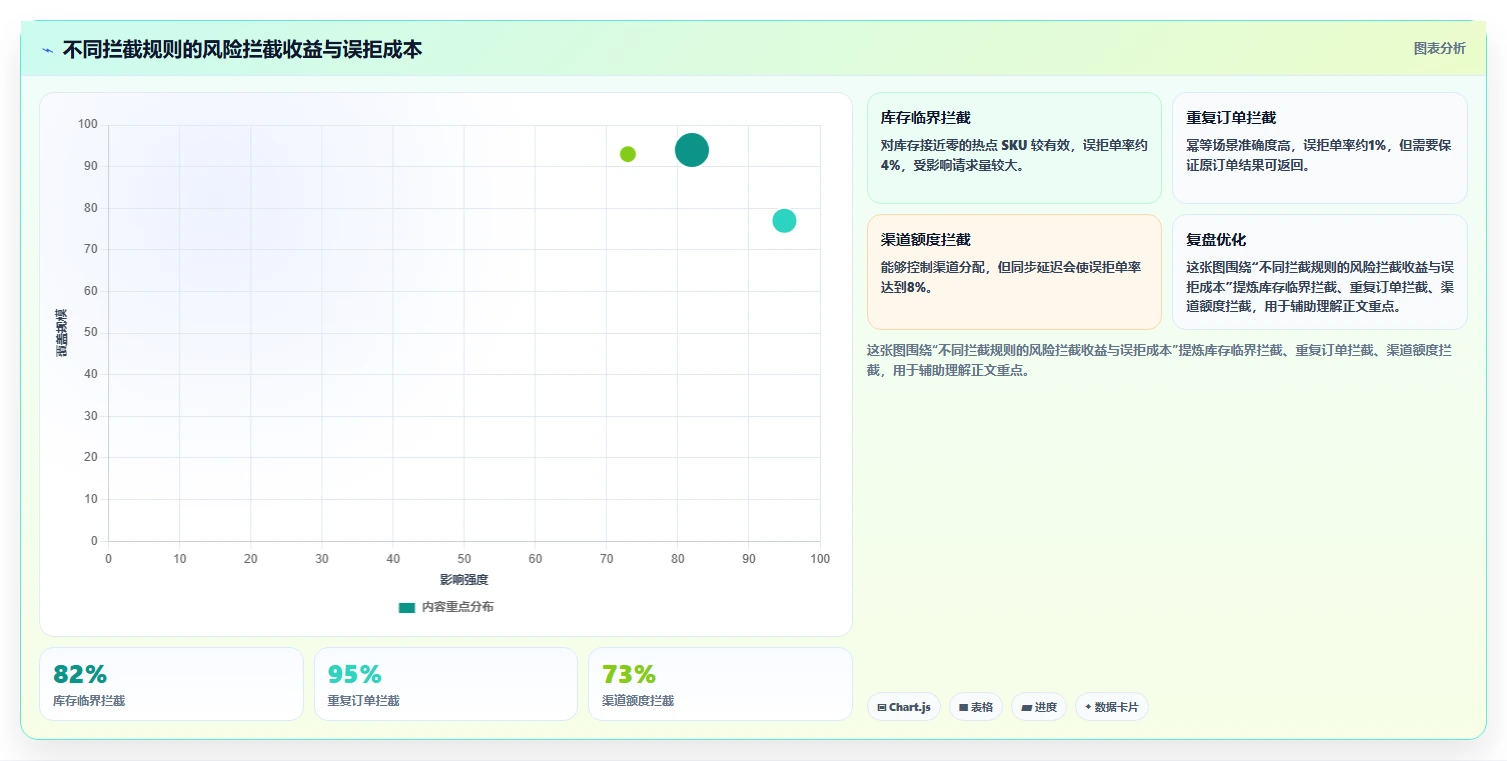Image resolution: width=1507 pixels, height=761 pixels.
Task: Open the 渠道额度拦截 orange card
Action: (x=1014, y=272)
